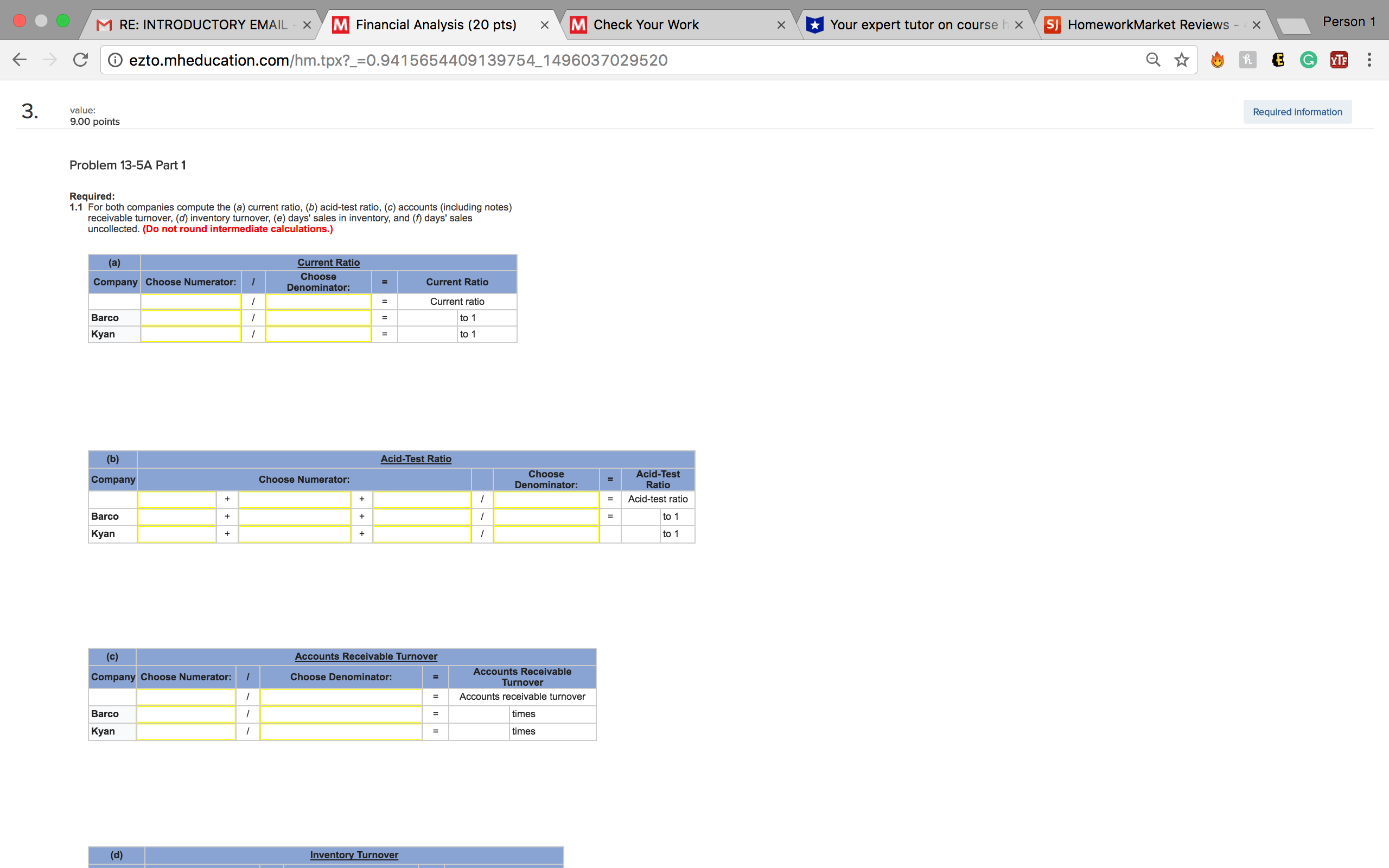Open the Choose Denominator dropdown for Kyan acid-test ratio

click(x=545, y=534)
